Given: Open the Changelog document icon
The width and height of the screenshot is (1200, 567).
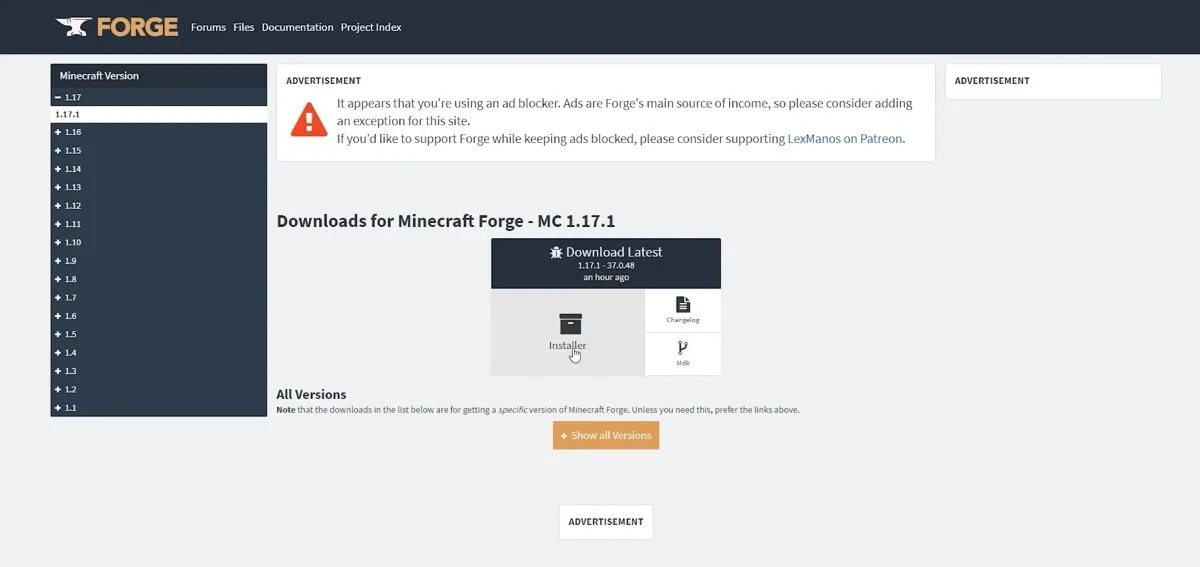Looking at the screenshot, I should (683, 304).
